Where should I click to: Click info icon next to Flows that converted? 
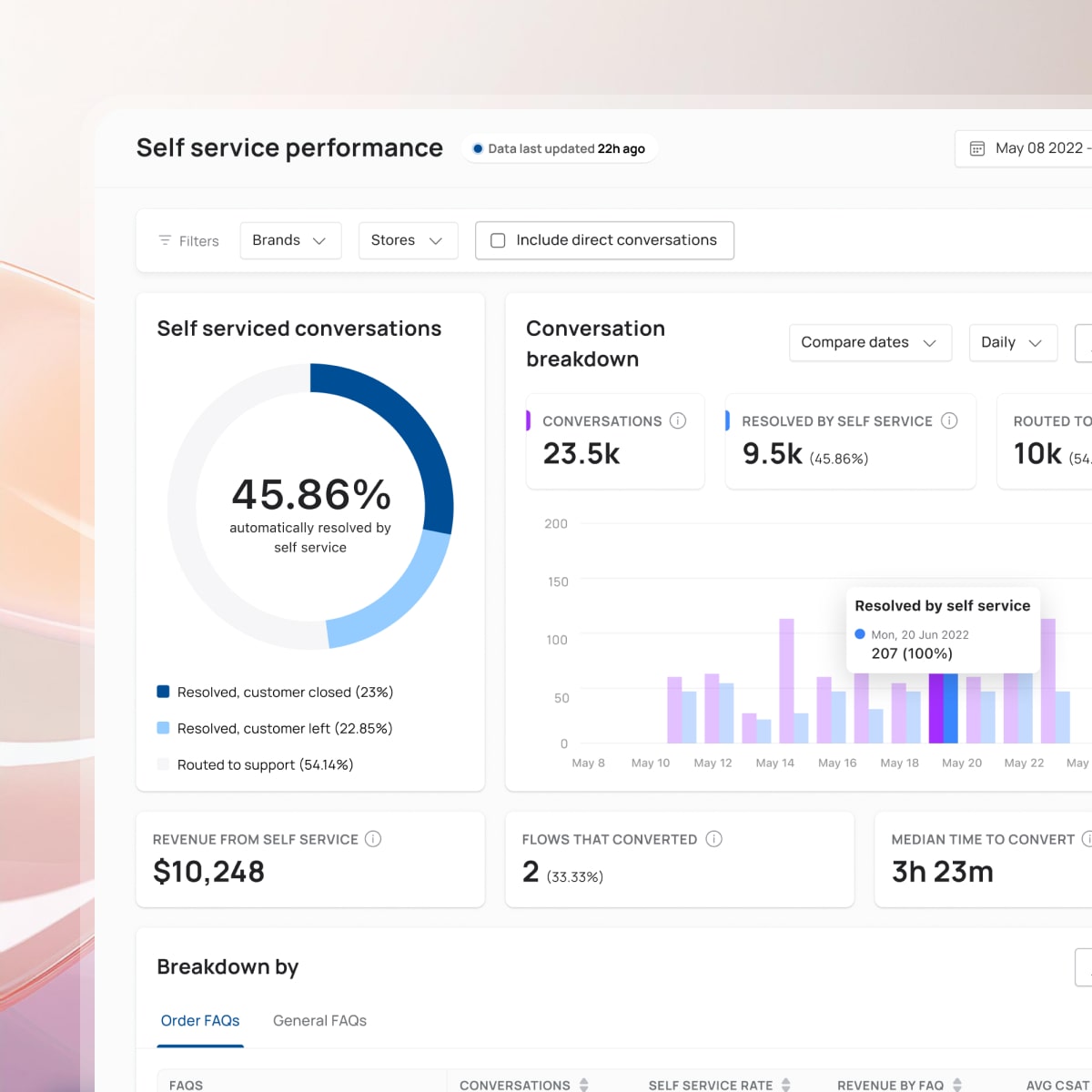click(714, 839)
